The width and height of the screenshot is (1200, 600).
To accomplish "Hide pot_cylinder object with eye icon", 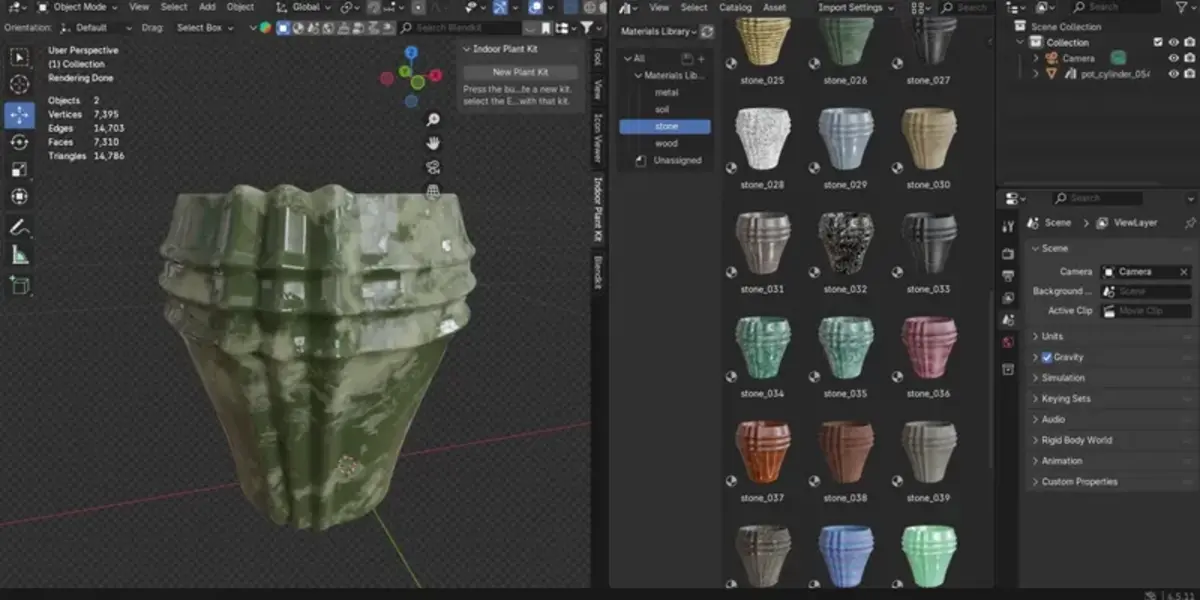I will point(1174,74).
